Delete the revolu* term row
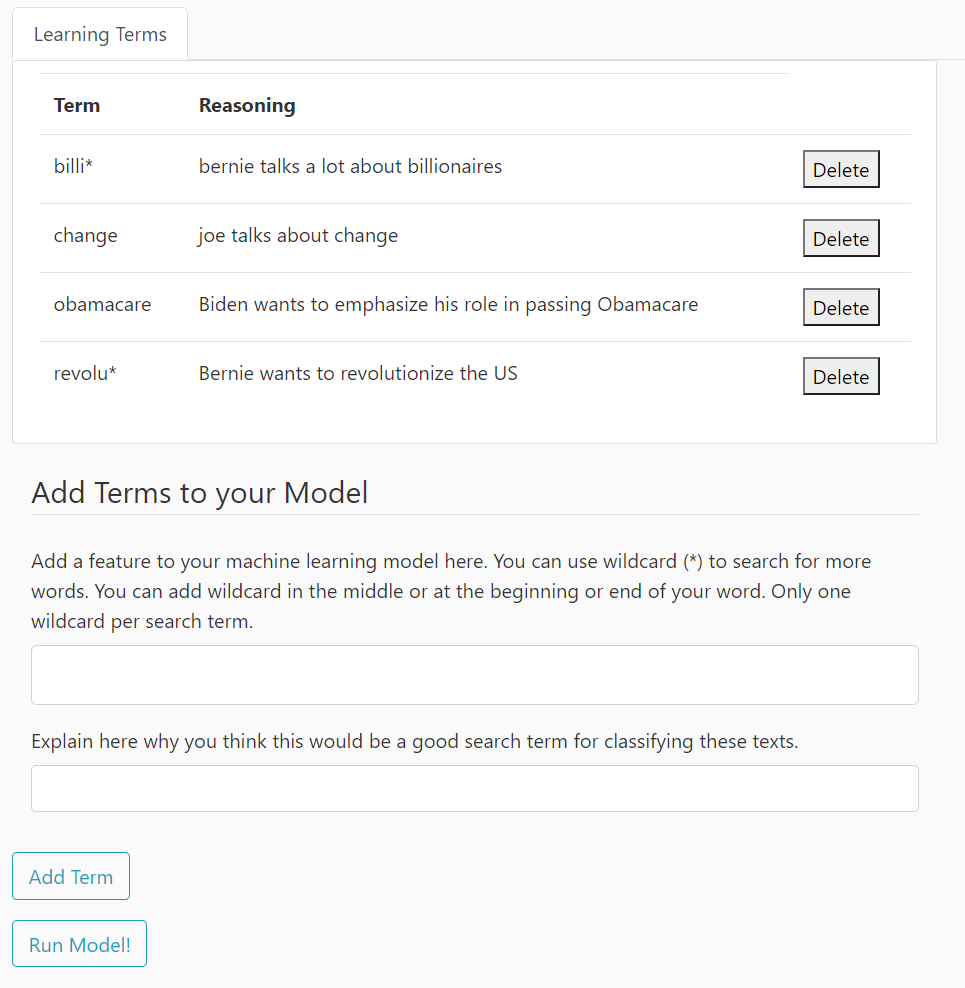The image size is (965, 988). click(x=840, y=377)
